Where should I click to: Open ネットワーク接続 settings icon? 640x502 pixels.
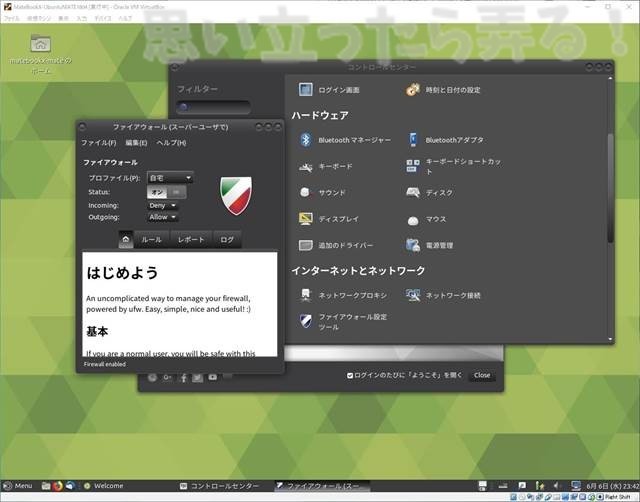tap(413, 295)
